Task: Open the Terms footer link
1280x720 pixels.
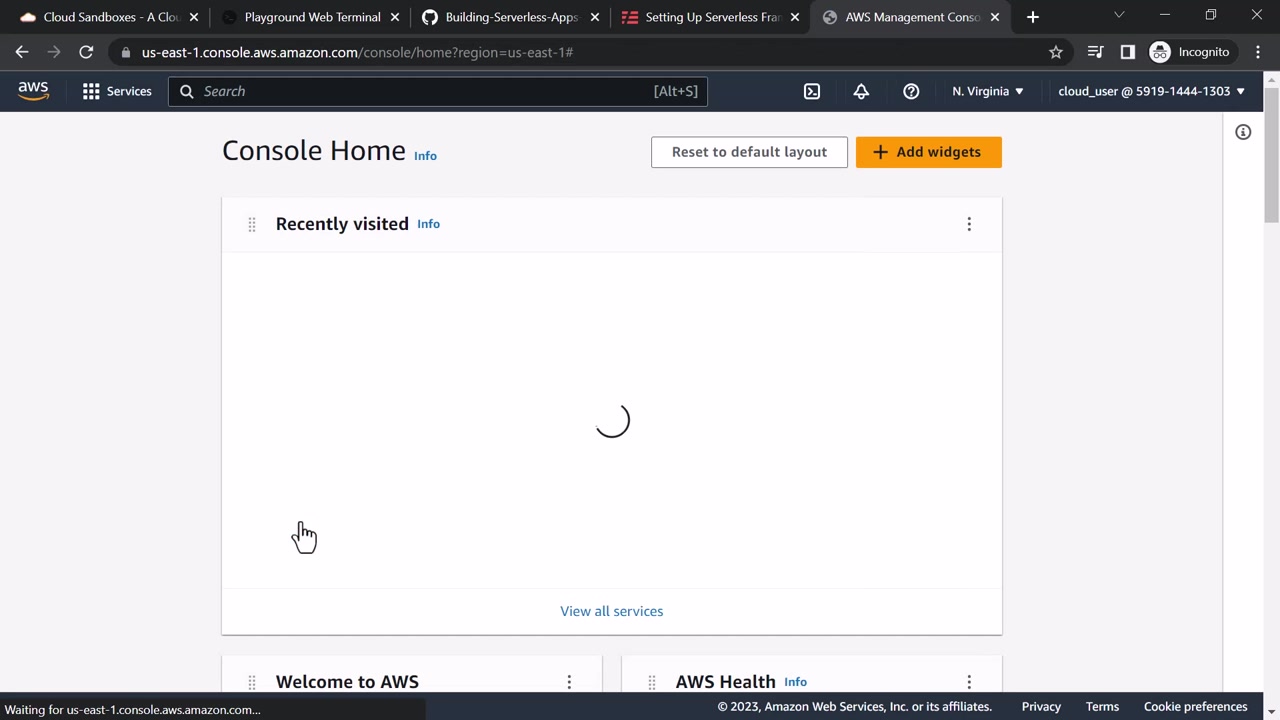Action: 1102,707
